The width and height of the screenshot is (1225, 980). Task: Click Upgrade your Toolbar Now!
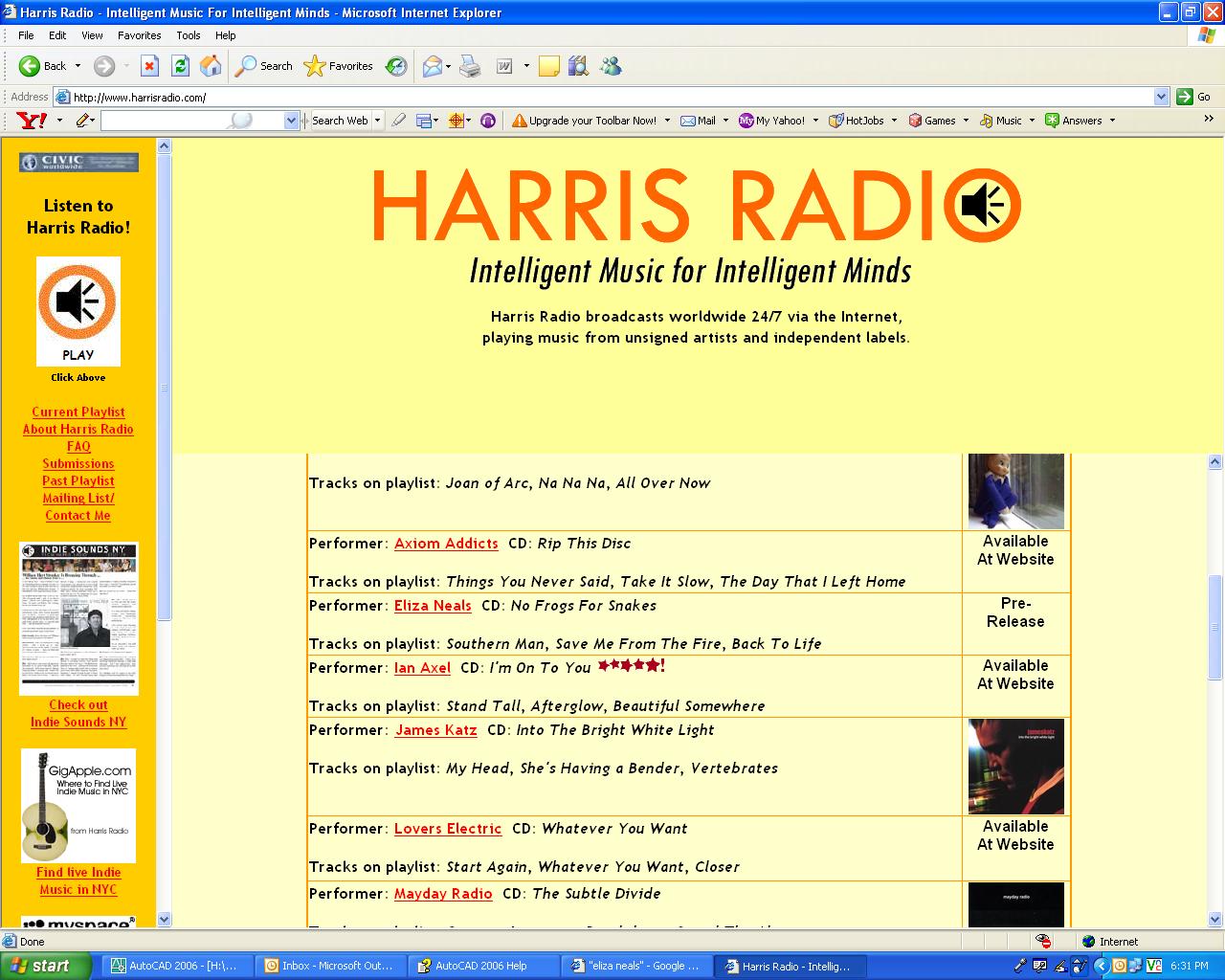585,121
